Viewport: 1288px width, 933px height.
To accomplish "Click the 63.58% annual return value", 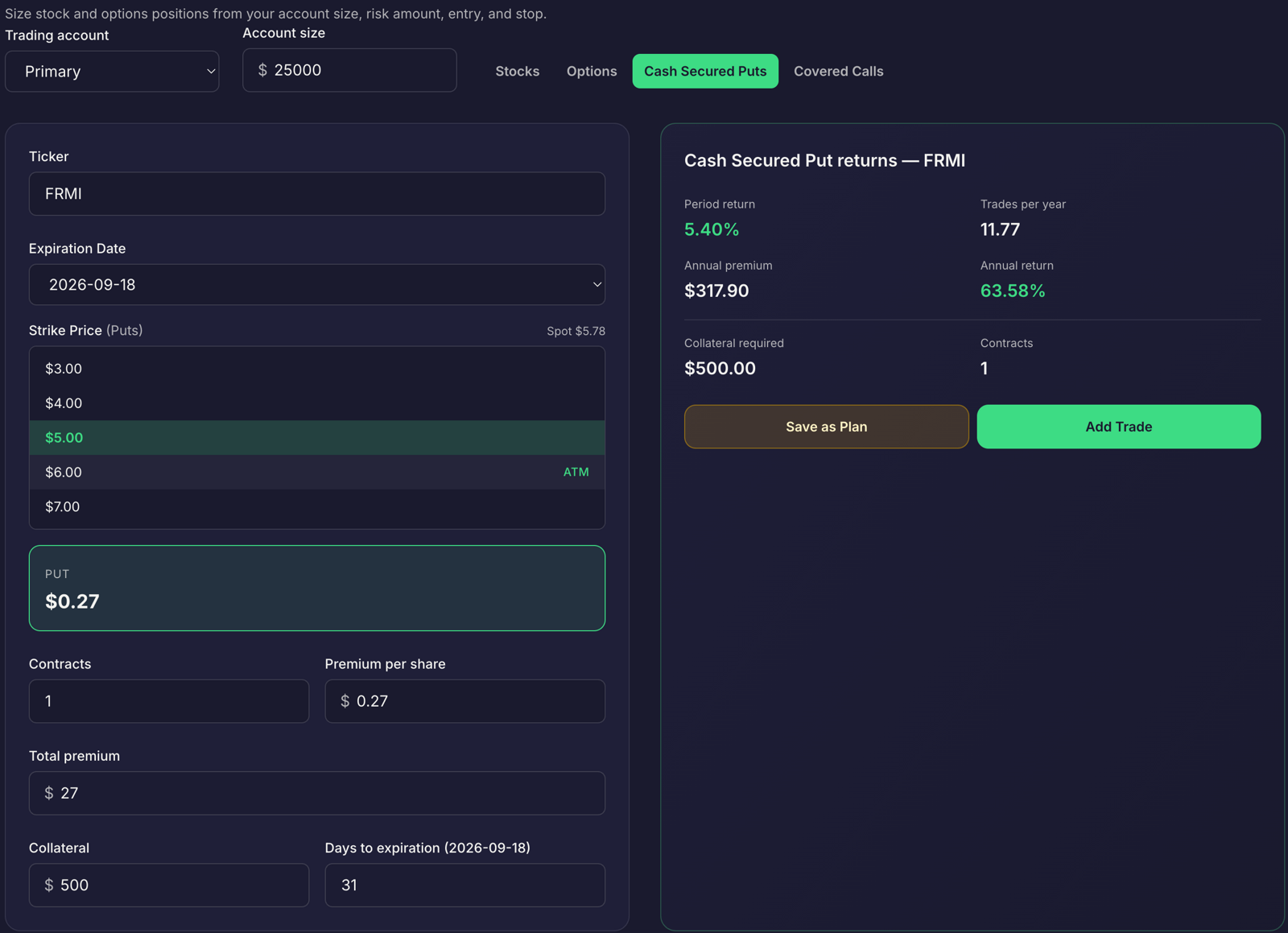I will click(1013, 291).
